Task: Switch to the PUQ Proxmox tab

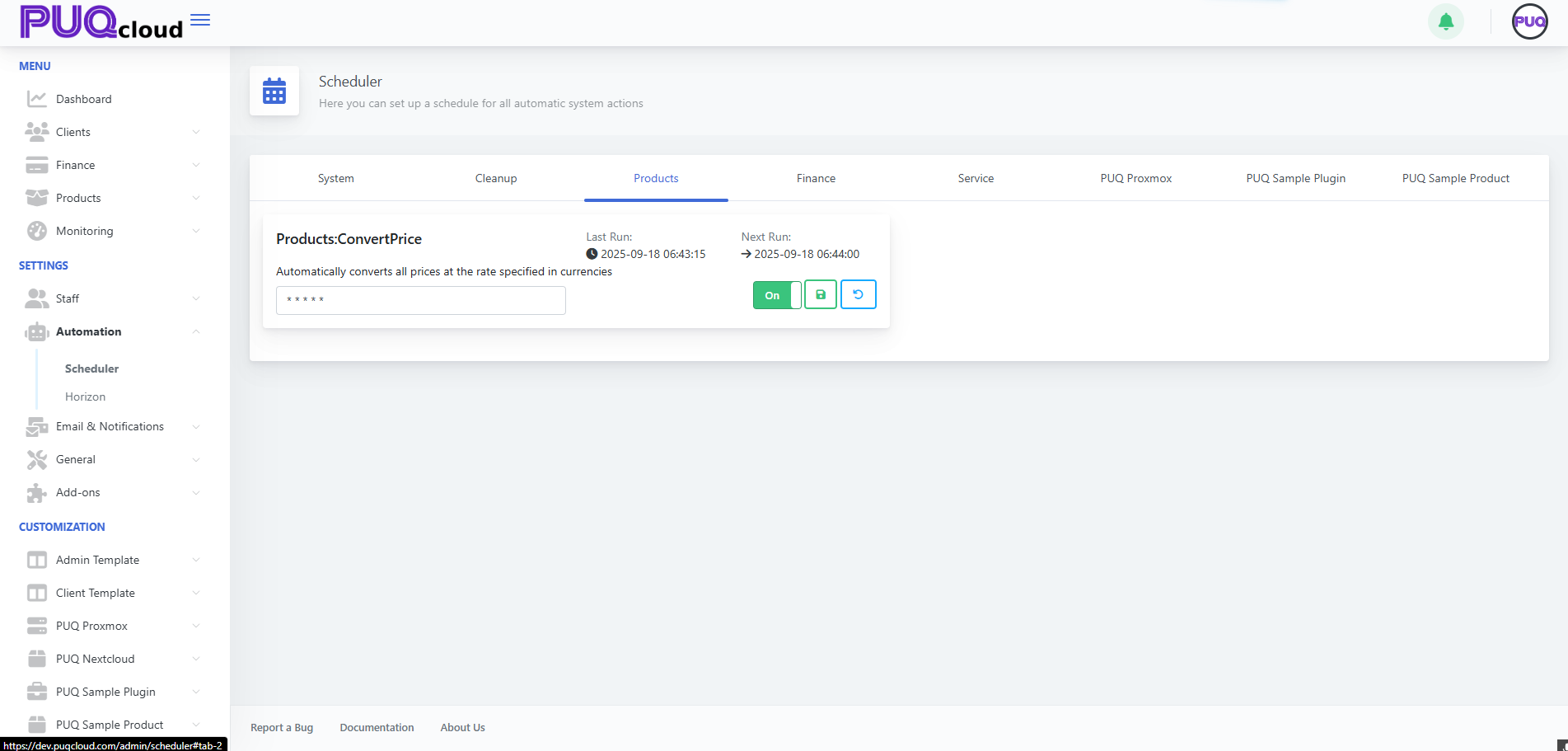Action: point(1135,178)
